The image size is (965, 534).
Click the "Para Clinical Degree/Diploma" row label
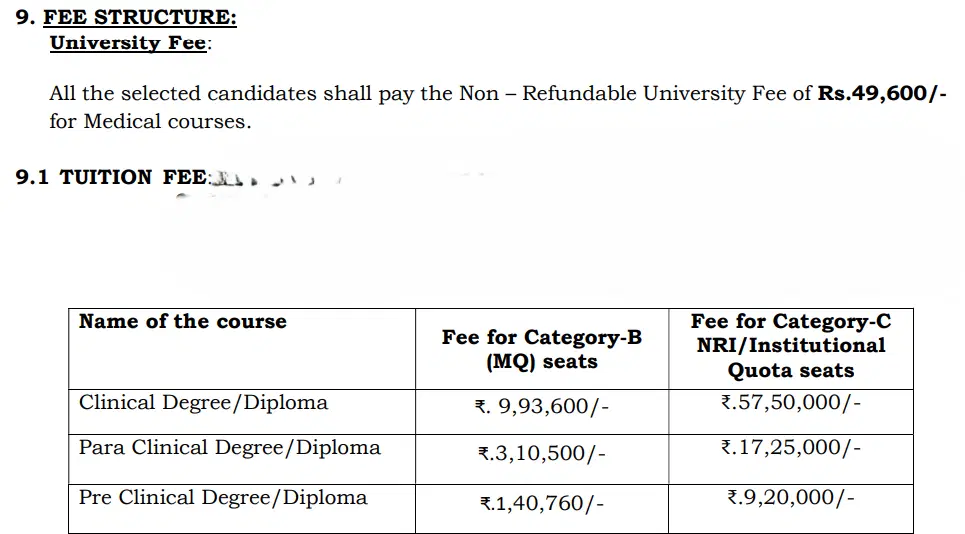pos(229,447)
